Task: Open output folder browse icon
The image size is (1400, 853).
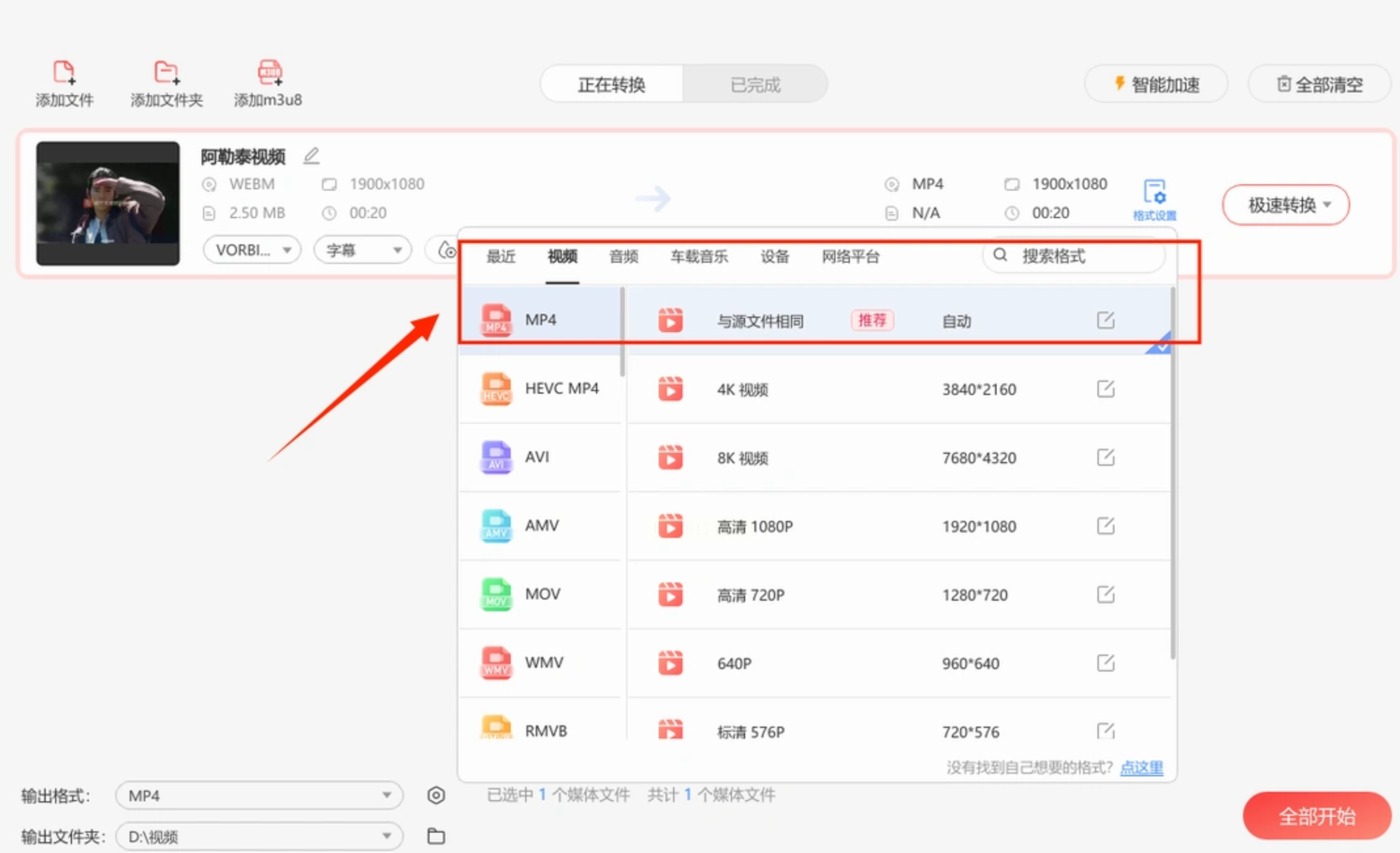Action: (x=436, y=836)
